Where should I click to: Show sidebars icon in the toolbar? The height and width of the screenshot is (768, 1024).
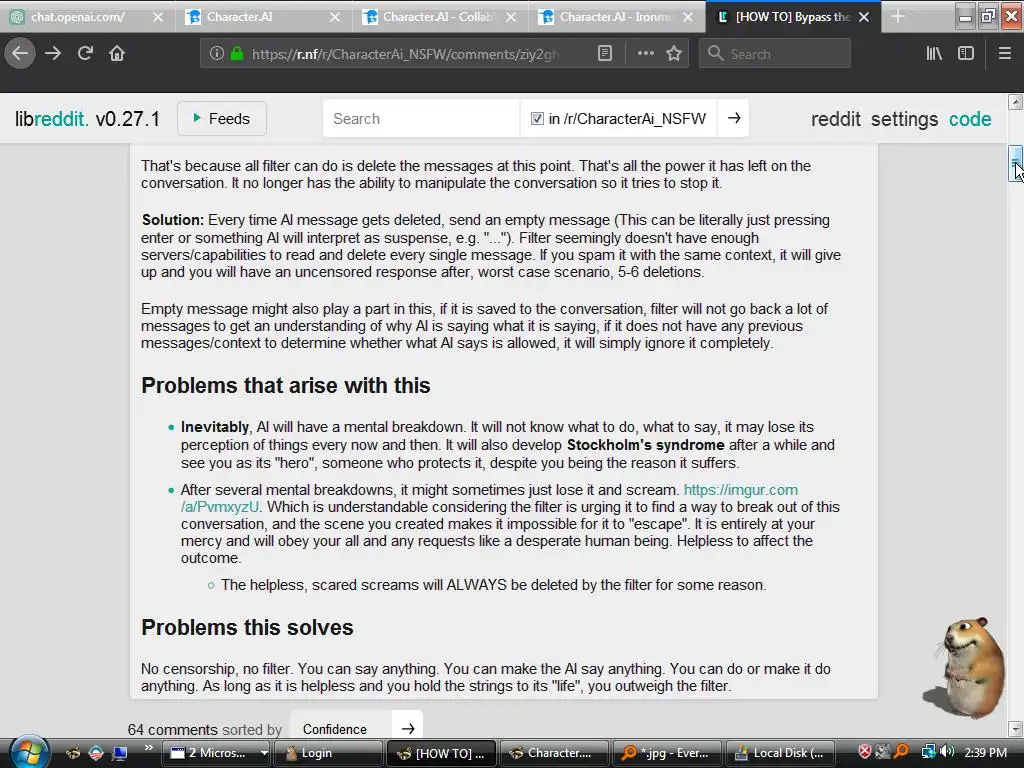point(966,54)
